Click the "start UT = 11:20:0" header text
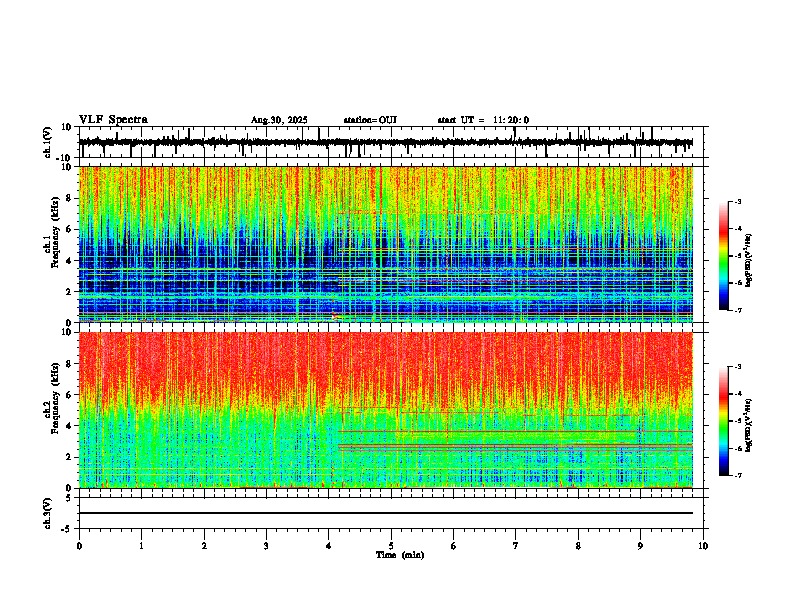This screenshot has width=792, height=612. [483, 120]
